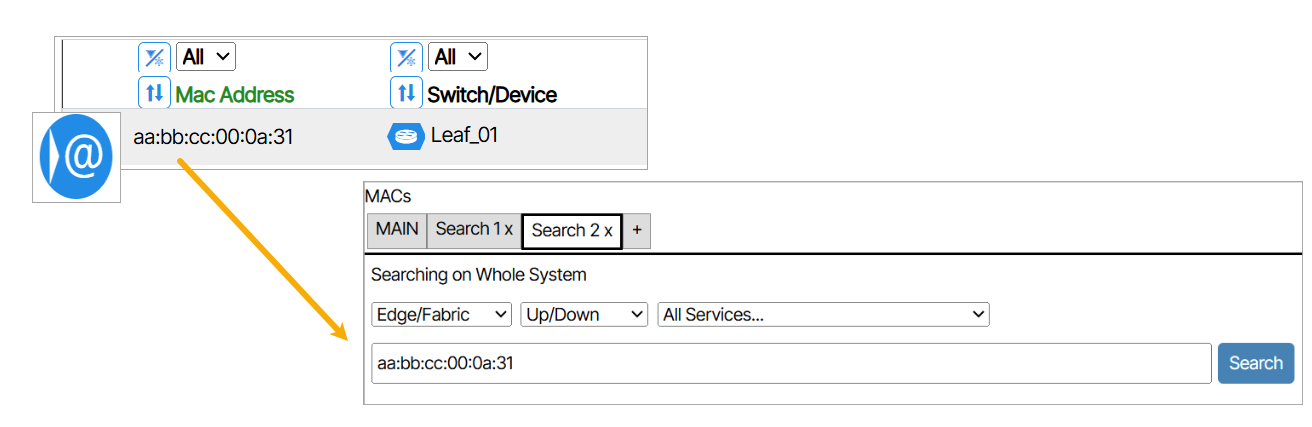Close the Search 1 tab
This screenshot has height=427, width=1312.
pos(509,229)
